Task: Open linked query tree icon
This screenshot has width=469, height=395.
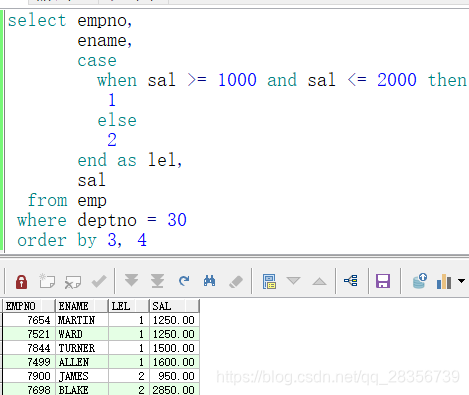Action: tap(351, 281)
